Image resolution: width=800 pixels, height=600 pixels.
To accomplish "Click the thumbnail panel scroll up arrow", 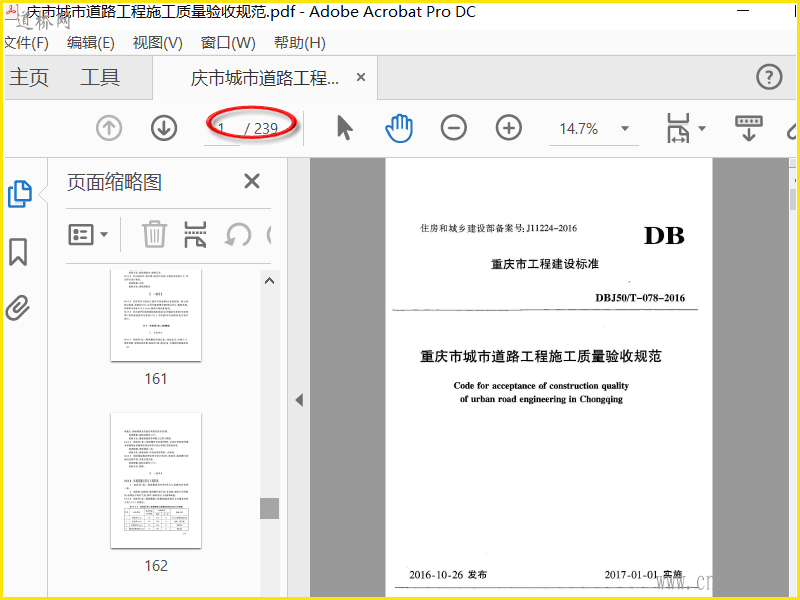I will (269, 281).
